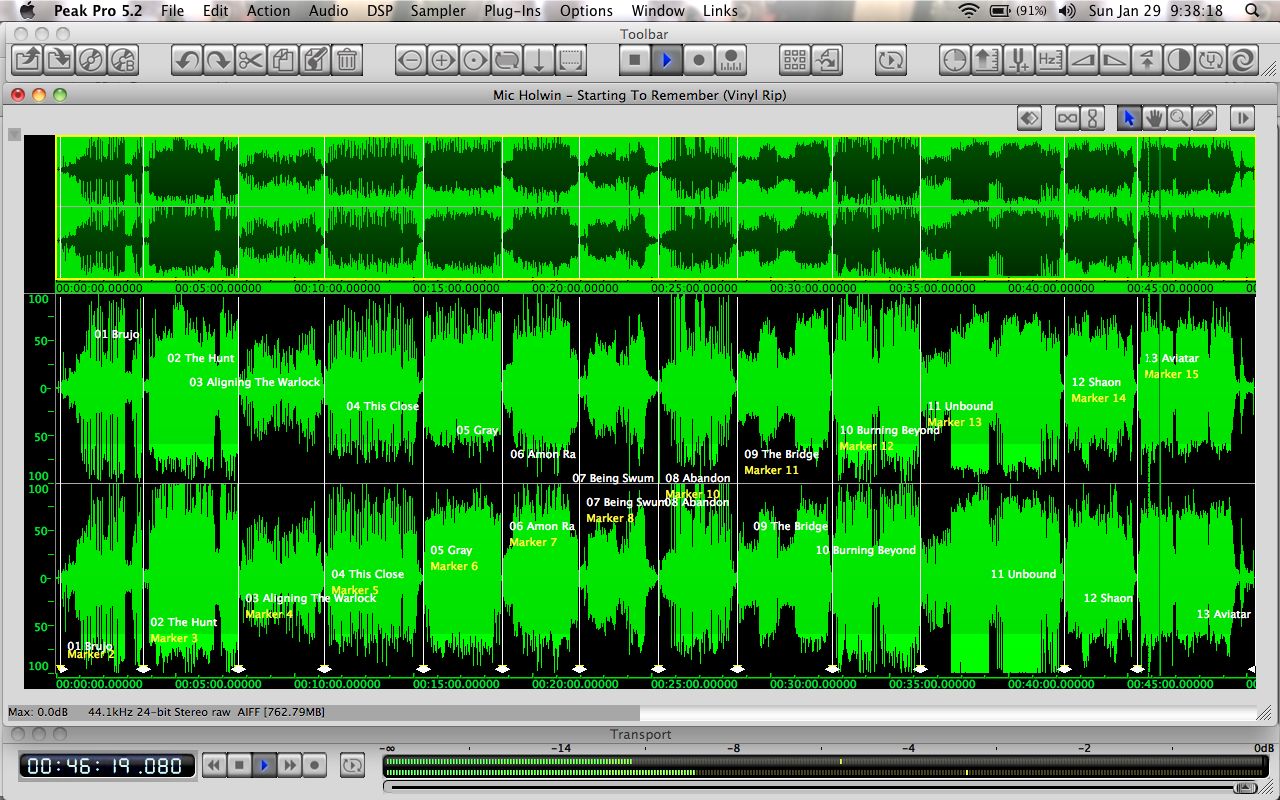This screenshot has height=800, width=1280.
Task: Click the '10 Burning Beyond' marker label
Action: (889, 431)
